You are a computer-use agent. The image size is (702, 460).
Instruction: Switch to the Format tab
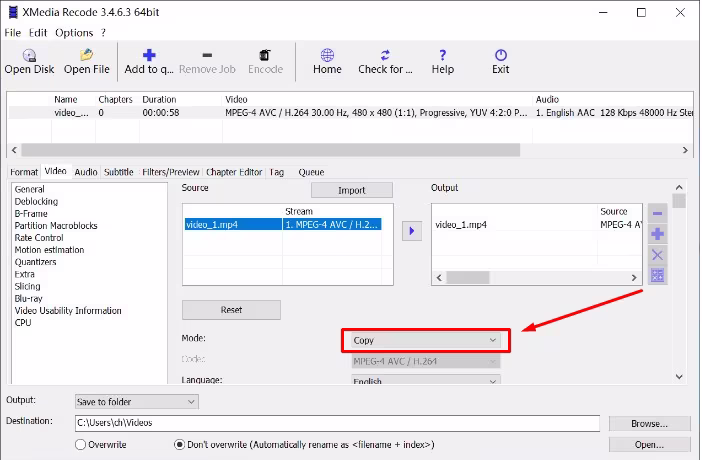click(x=24, y=172)
